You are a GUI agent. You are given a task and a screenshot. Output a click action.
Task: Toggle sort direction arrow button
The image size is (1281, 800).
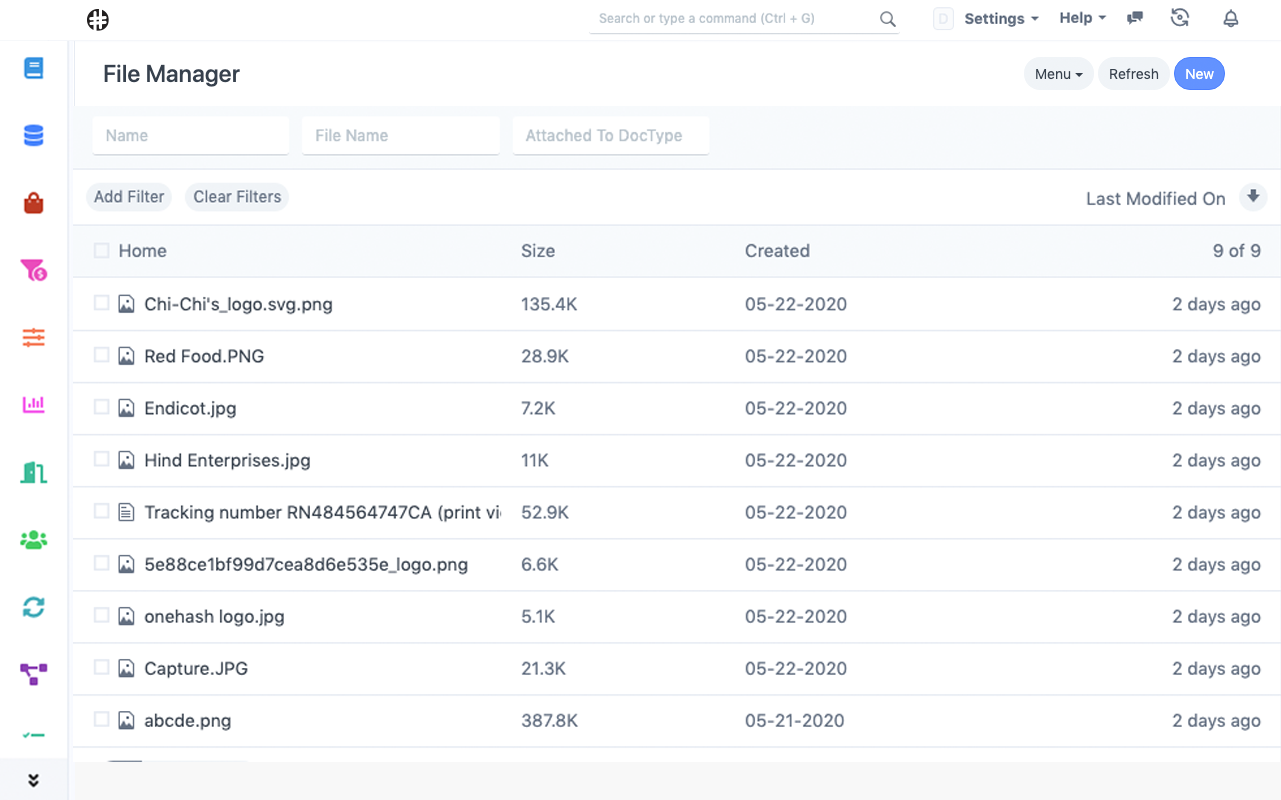[1253, 197]
